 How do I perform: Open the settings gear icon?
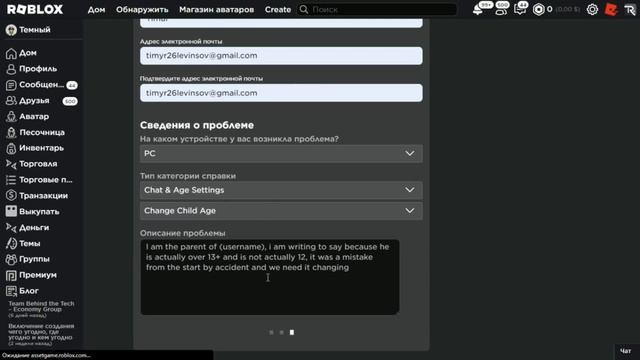click(592, 9)
